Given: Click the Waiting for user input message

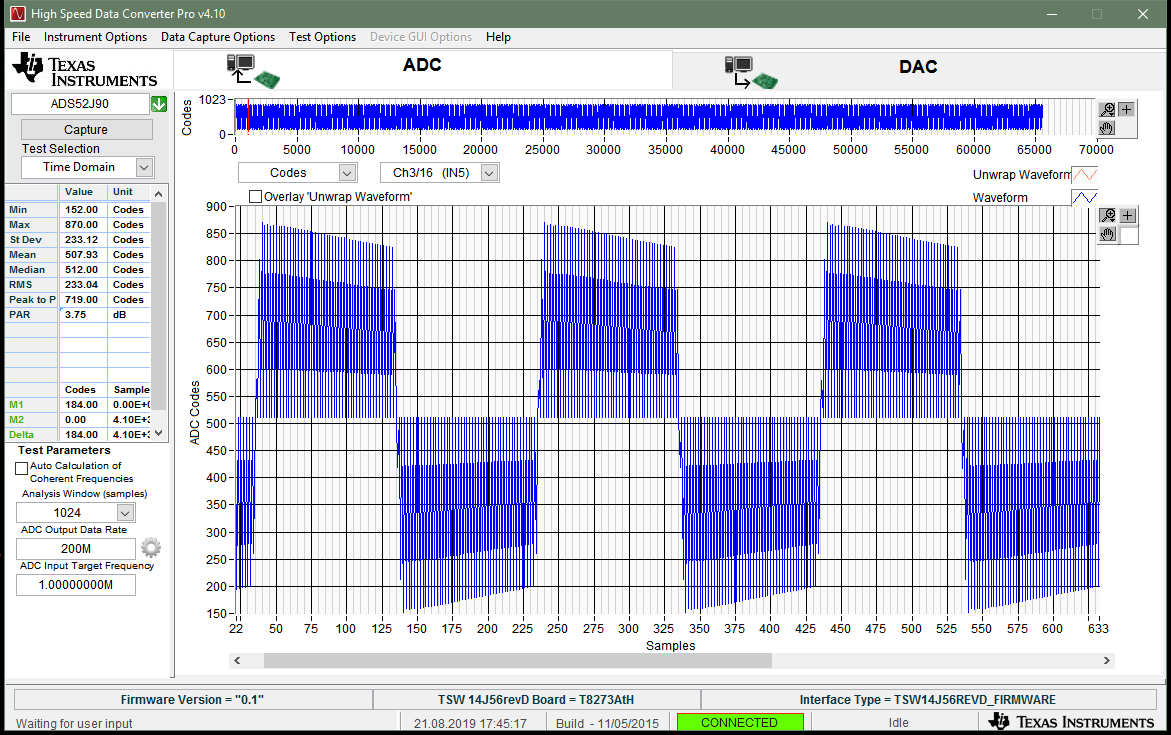Looking at the screenshot, I should 74,723.
